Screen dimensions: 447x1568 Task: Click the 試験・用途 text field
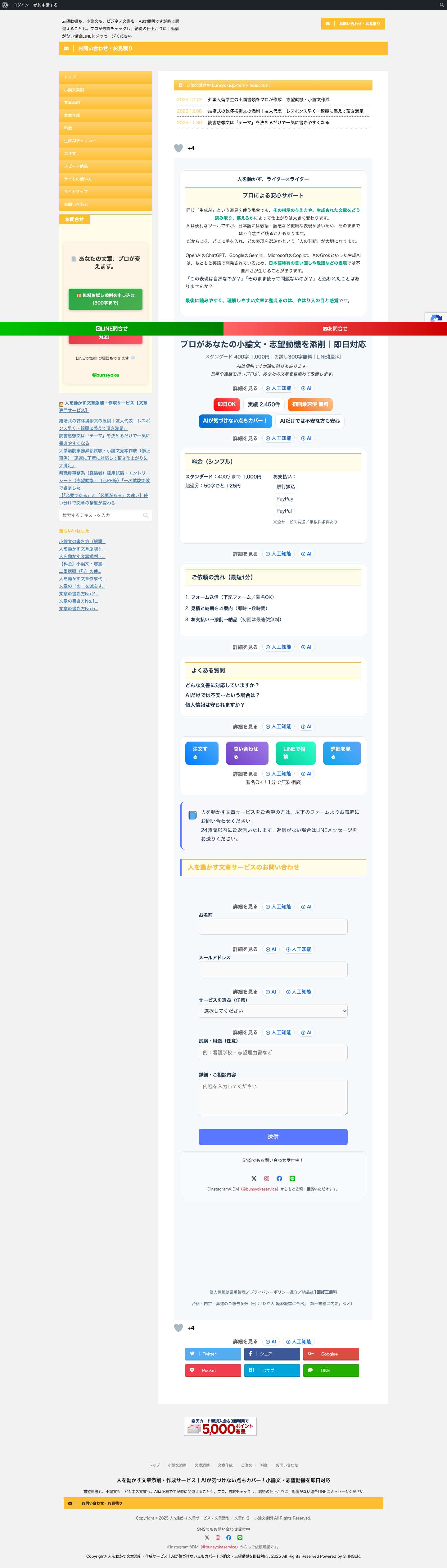273,1053
